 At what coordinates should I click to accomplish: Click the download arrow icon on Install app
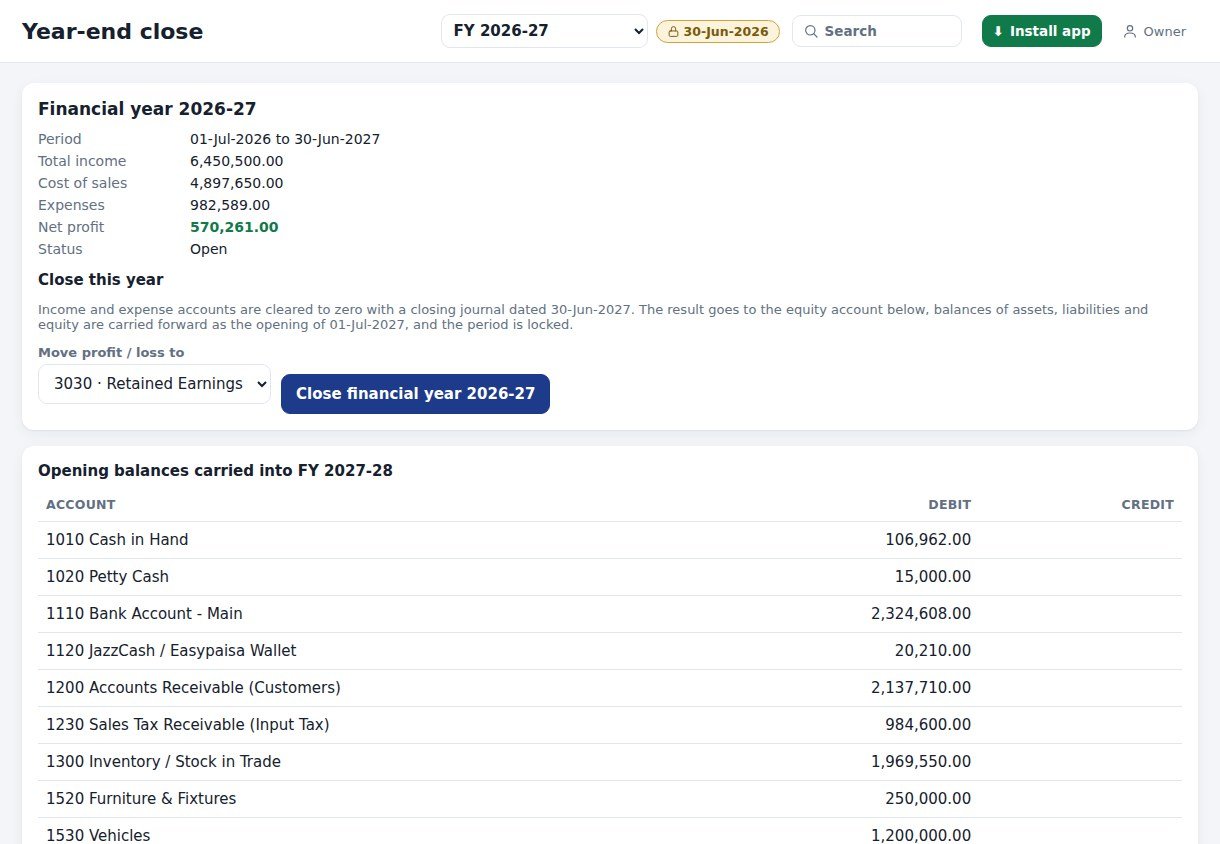click(x=998, y=31)
